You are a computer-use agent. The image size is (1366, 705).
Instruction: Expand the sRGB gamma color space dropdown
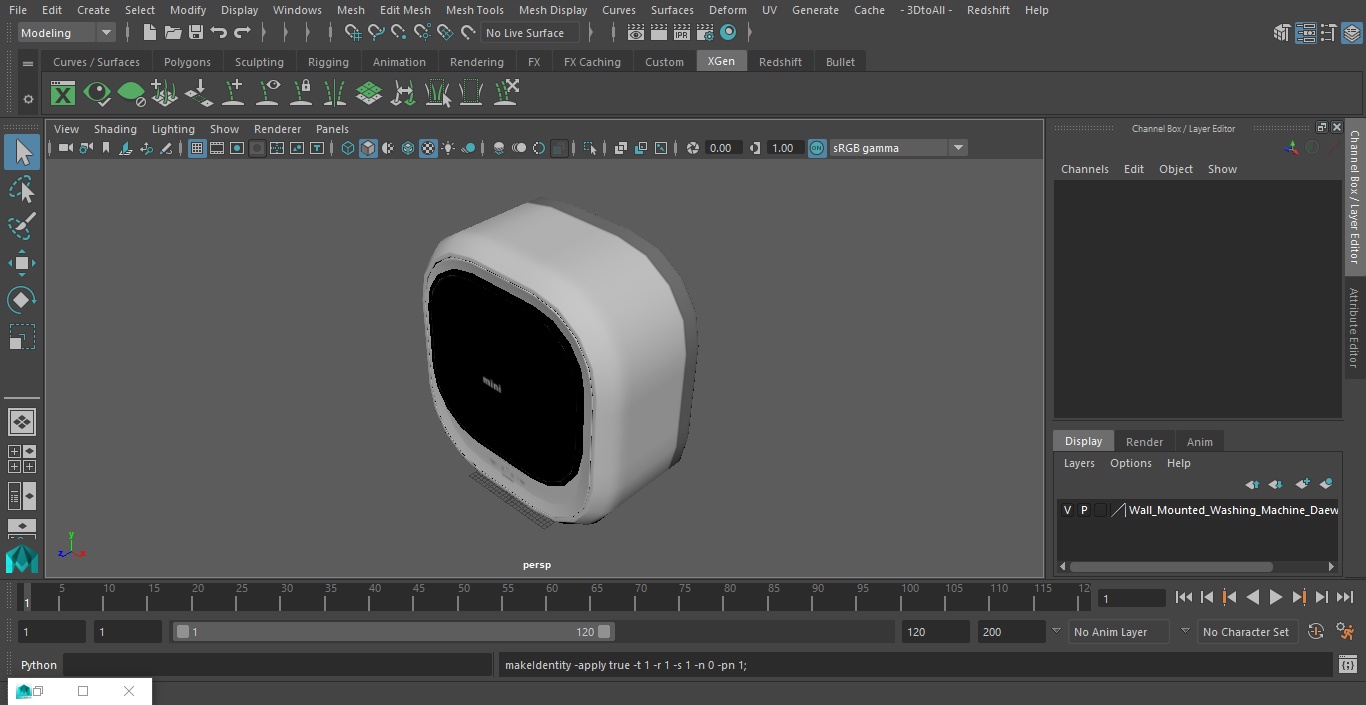click(x=957, y=148)
